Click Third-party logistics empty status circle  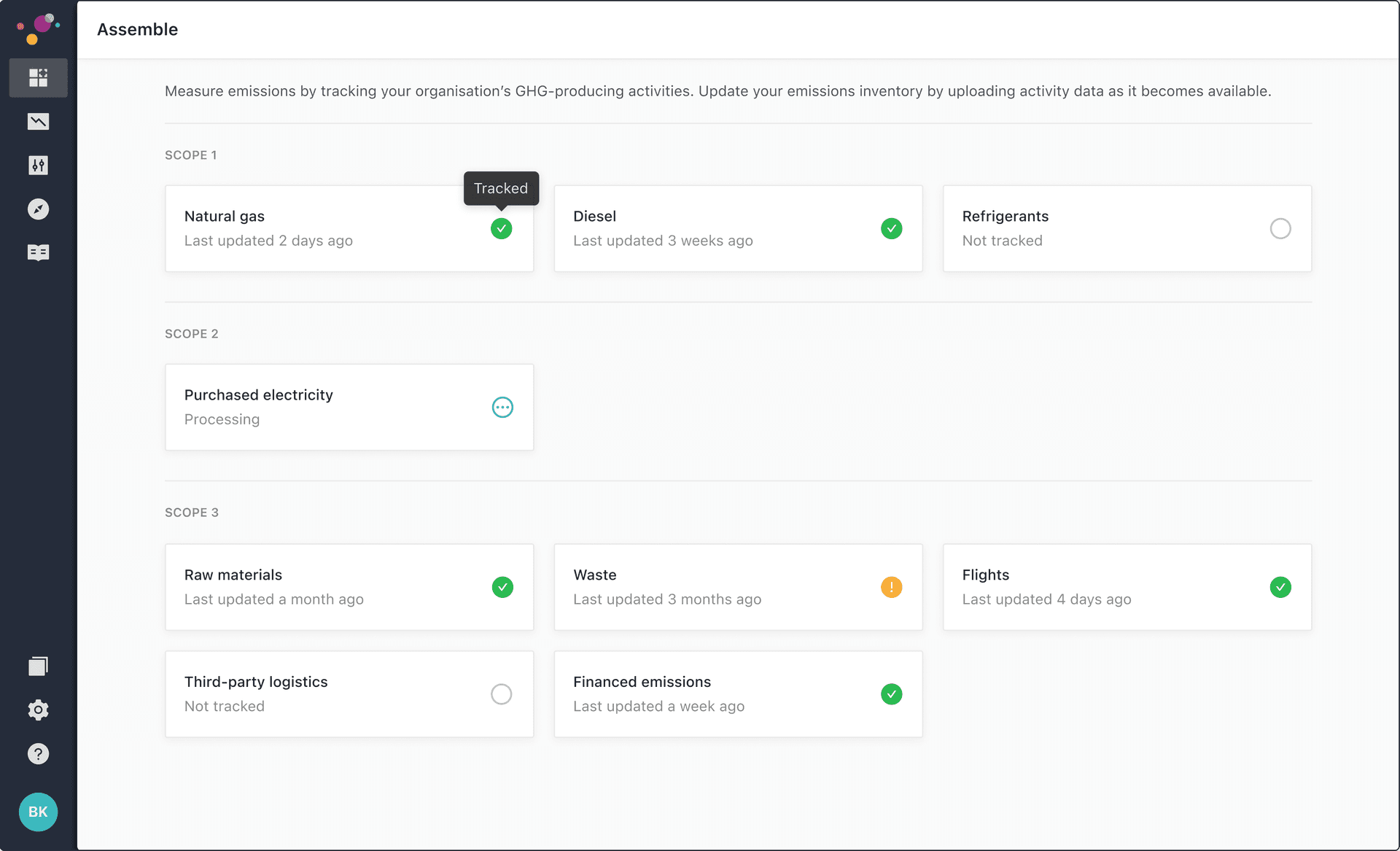(501, 693)
